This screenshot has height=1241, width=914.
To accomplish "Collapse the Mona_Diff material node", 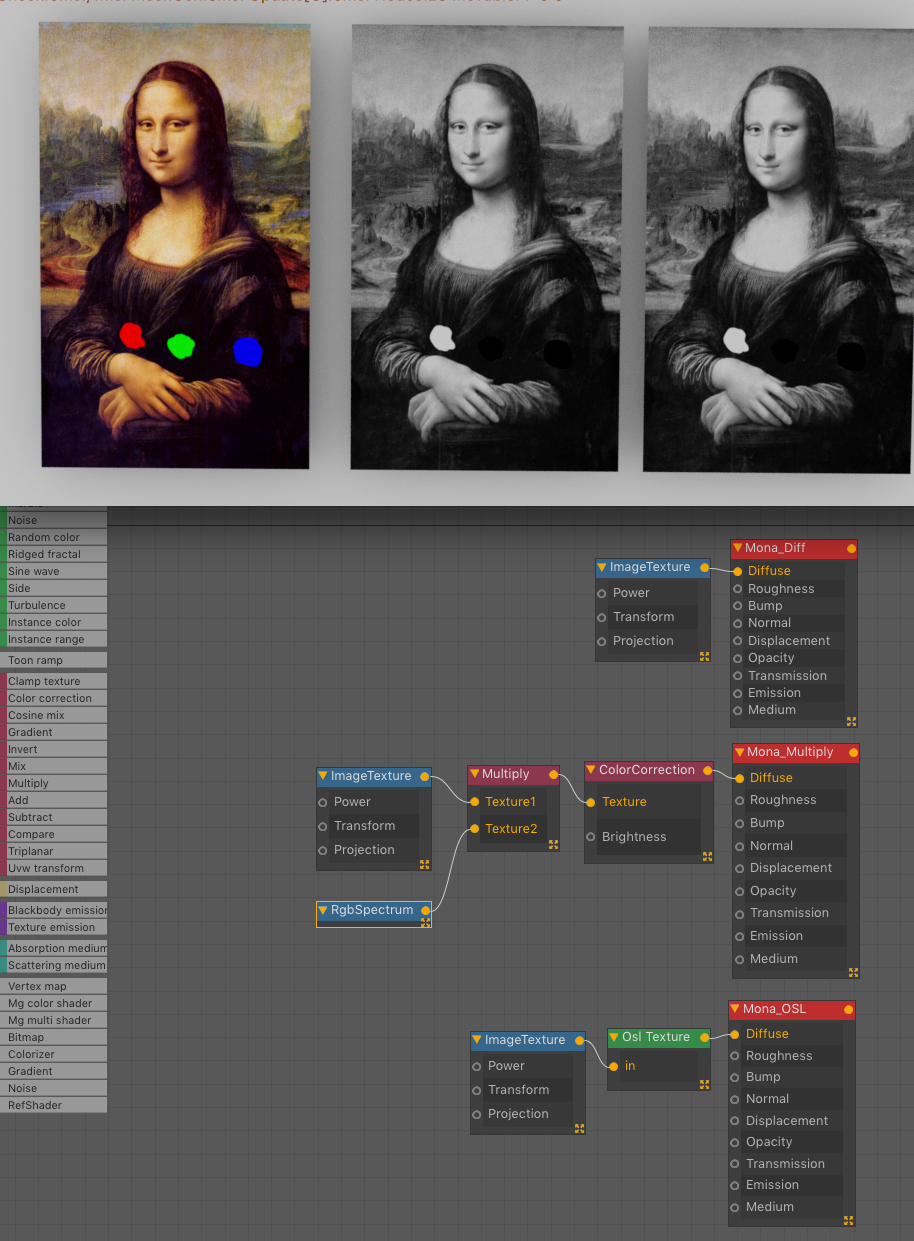I will tap(738, 548).
